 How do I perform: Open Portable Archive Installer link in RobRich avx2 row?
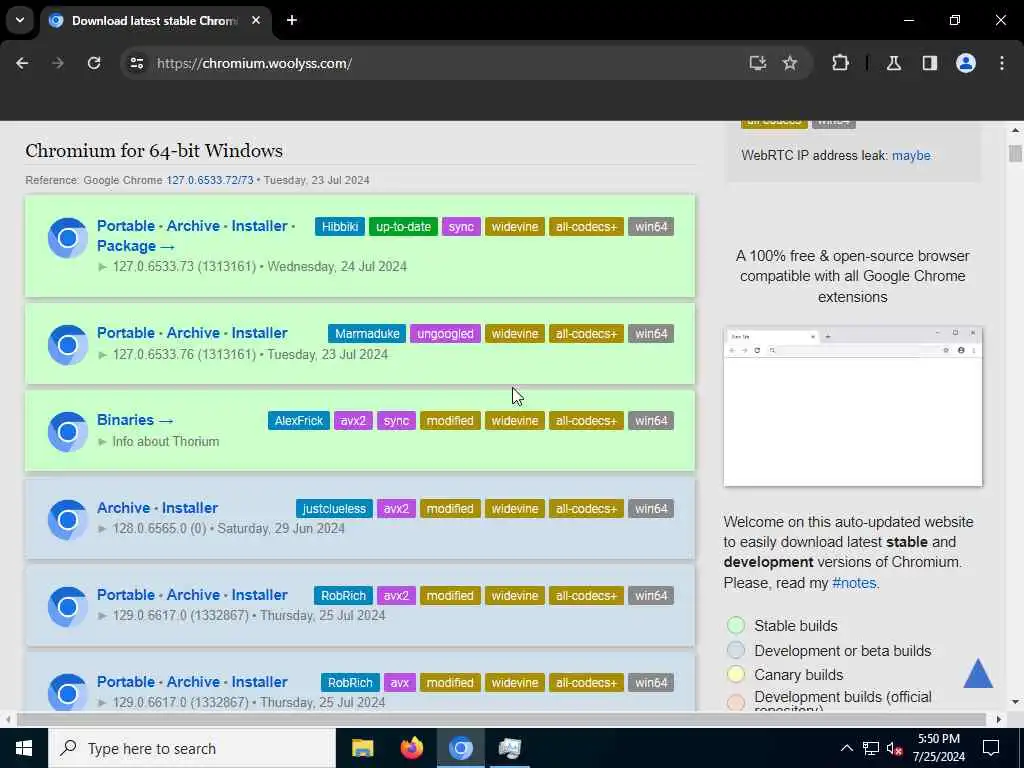point(192,595)
